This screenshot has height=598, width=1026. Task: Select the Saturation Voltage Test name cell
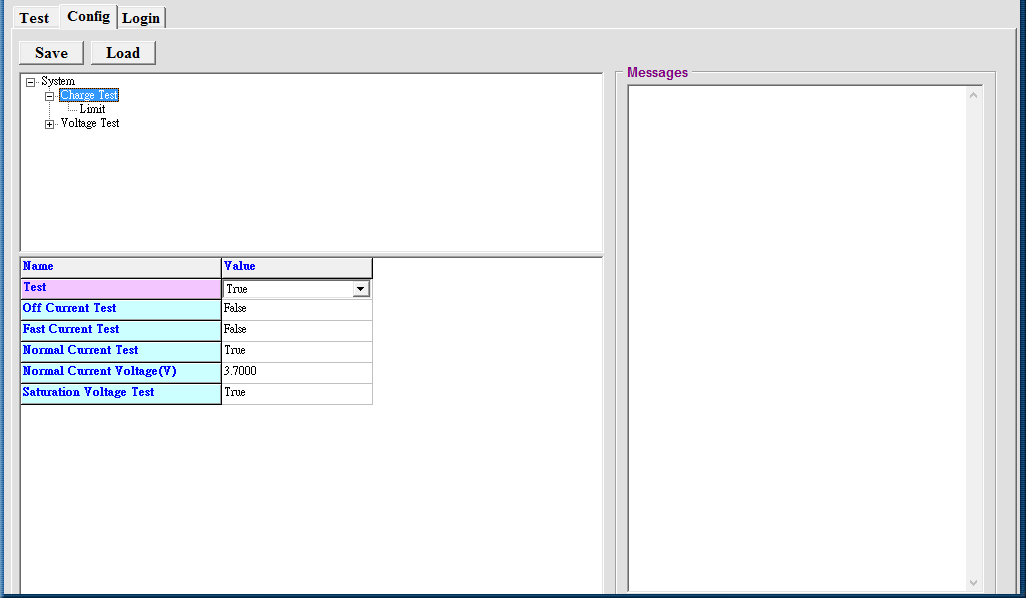pos(121,393)
